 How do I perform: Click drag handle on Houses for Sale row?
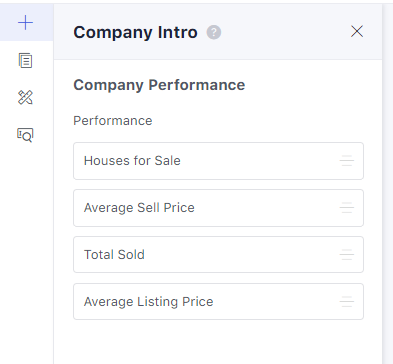tap(347, 161)
